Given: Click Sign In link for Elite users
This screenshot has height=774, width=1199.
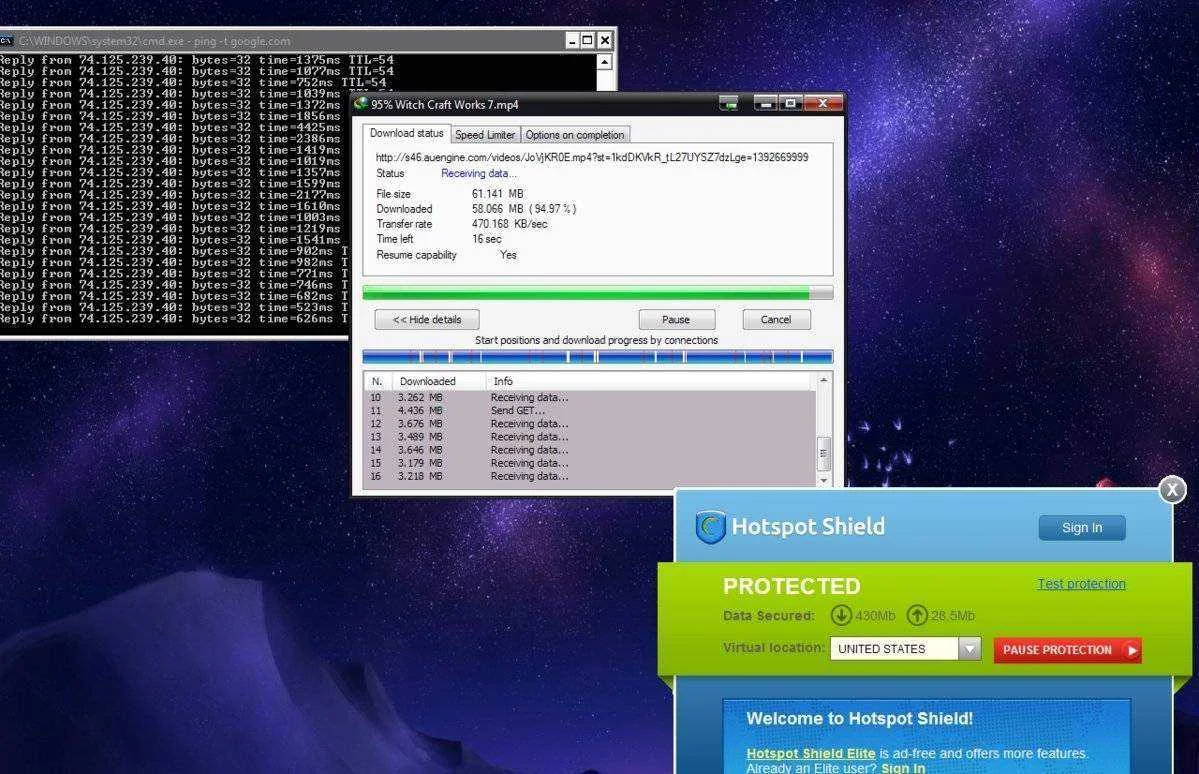Looking at the screenshot, I should tap(903, 768).
